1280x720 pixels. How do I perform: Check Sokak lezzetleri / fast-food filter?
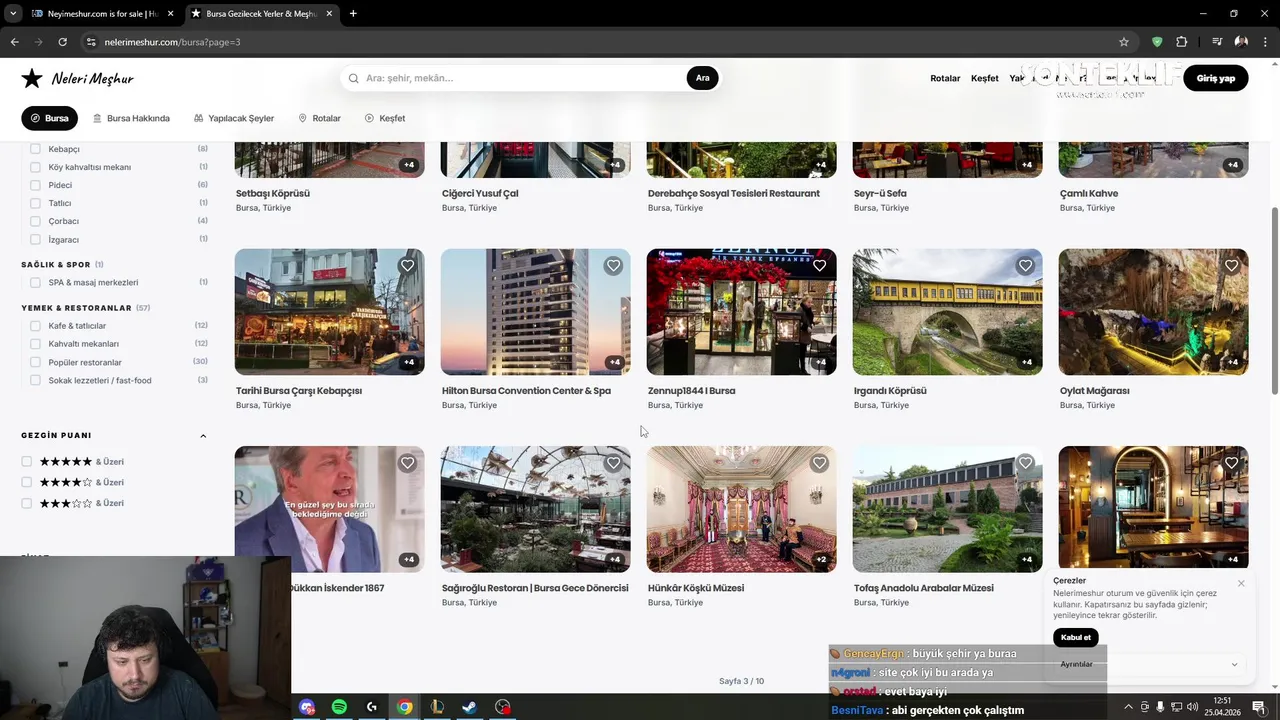point(35,380)
